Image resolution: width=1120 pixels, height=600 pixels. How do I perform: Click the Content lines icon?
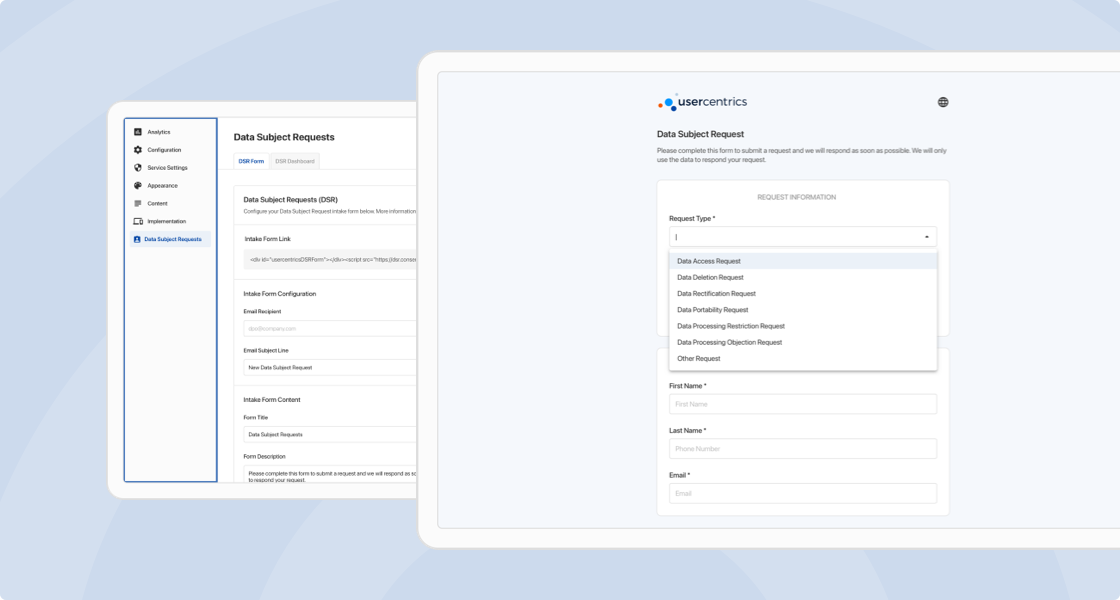point(138,204)
